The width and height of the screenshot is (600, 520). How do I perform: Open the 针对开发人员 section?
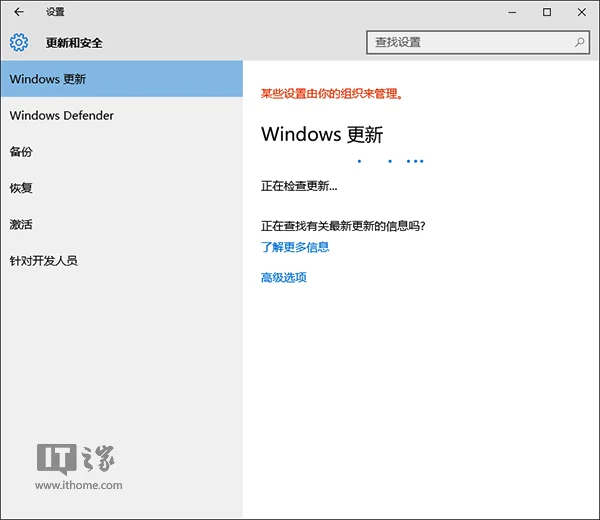(x=122, y=261)
